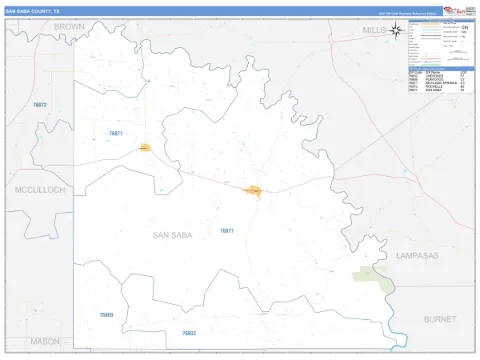Click the edition subtitle in the header bar
This screenshot has height=360, width=480.
tap(407, 14)
